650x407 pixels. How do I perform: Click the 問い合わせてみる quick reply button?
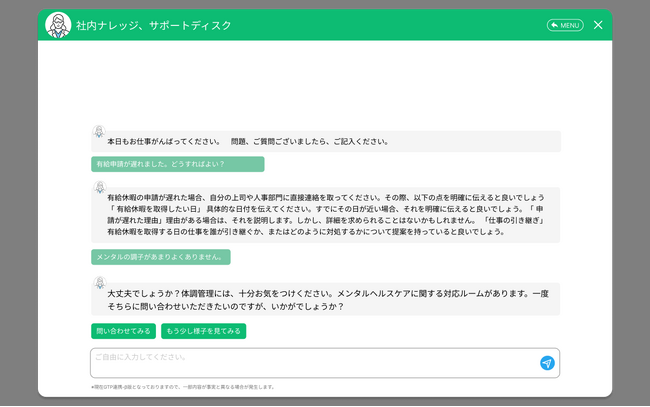(123, 331)
